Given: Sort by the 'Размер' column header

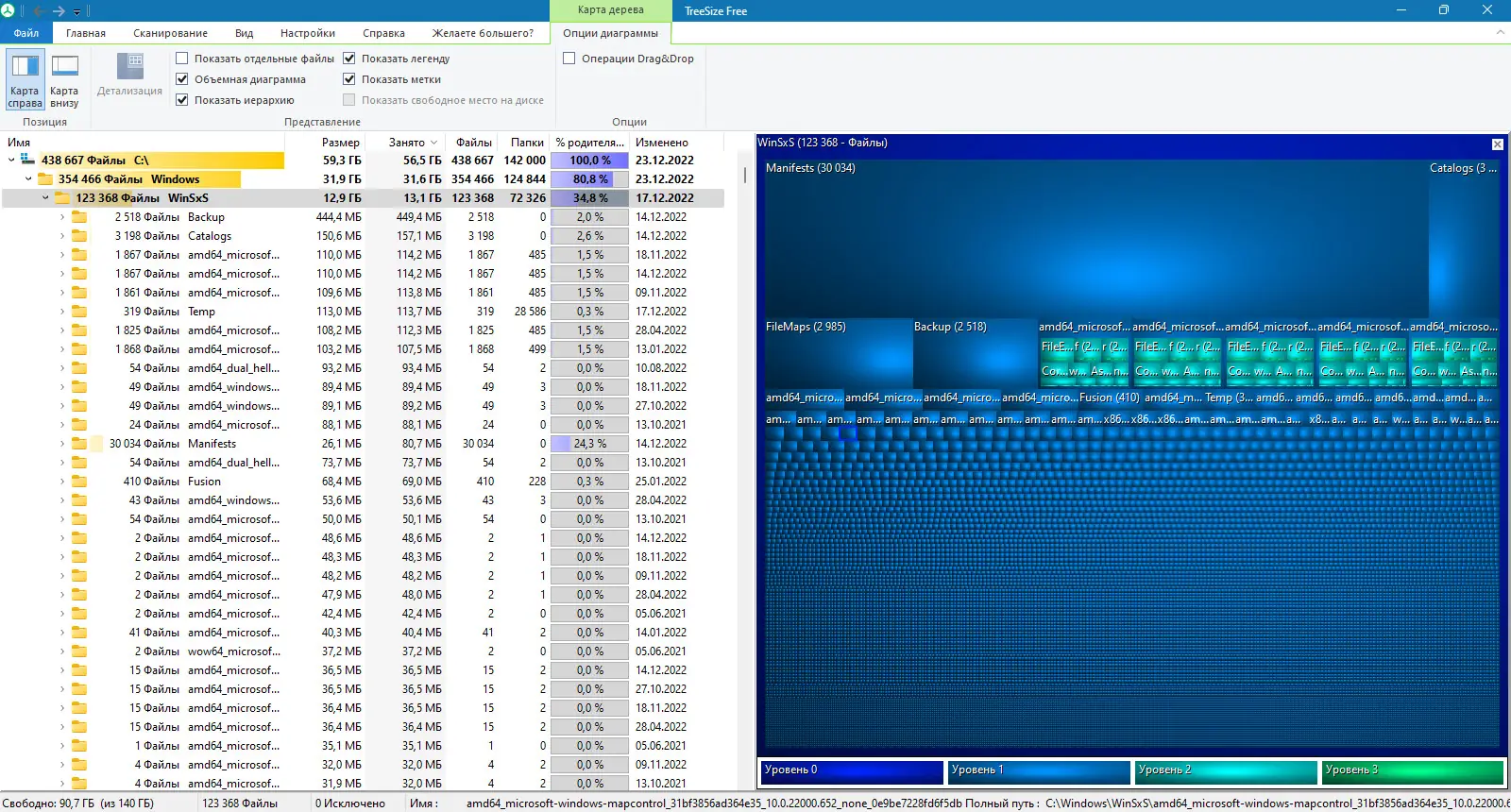Looking at the screenshot, I should (341, 143).
